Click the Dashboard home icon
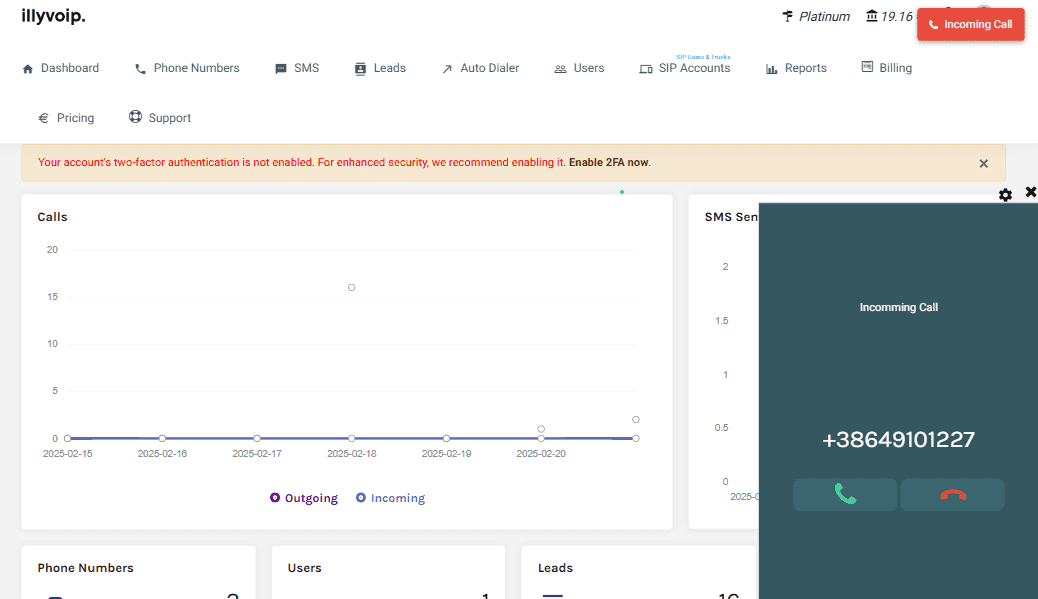Viewport: 1038px width, 599px height. 28,69
